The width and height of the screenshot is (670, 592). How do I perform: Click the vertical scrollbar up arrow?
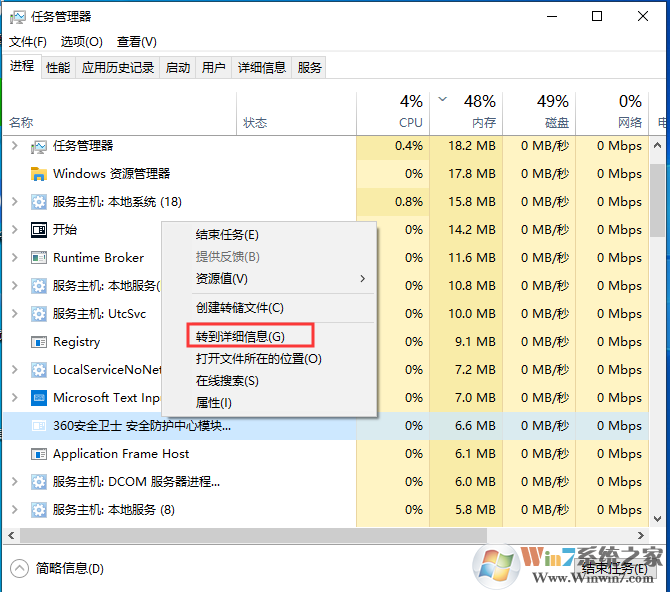point(658,146)
